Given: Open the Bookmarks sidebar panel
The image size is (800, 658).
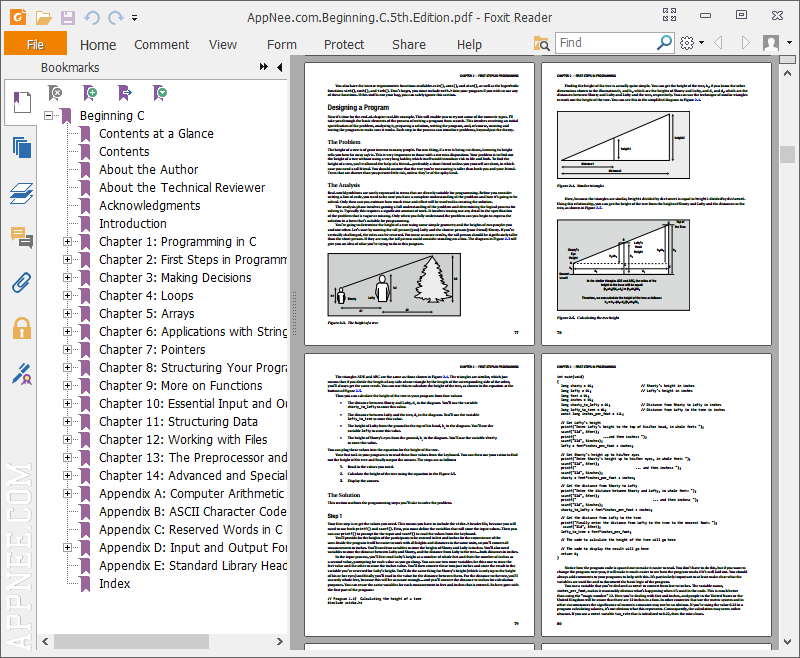Looking at the screenshot, I should (x=21, y=102).
